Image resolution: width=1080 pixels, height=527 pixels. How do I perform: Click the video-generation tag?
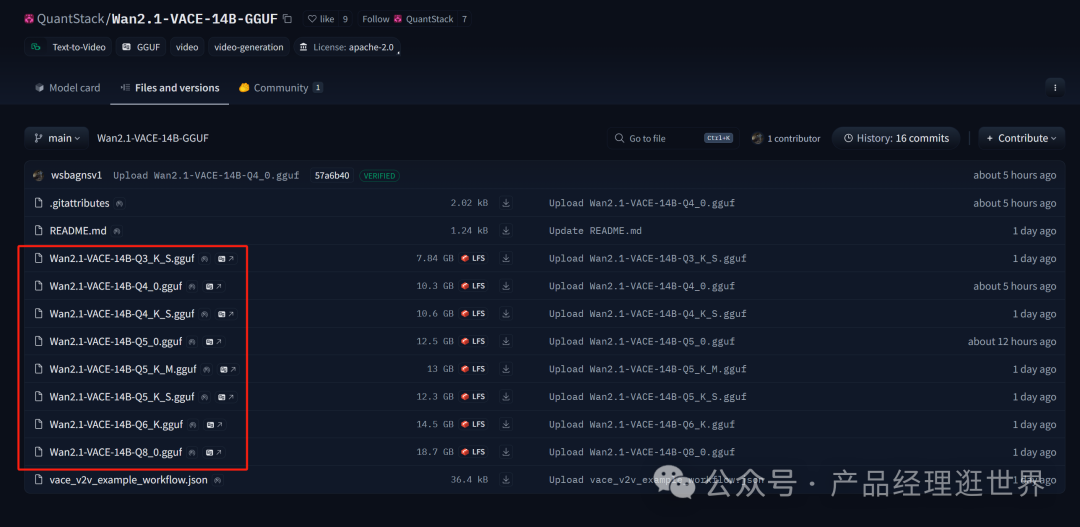[249, 47]
